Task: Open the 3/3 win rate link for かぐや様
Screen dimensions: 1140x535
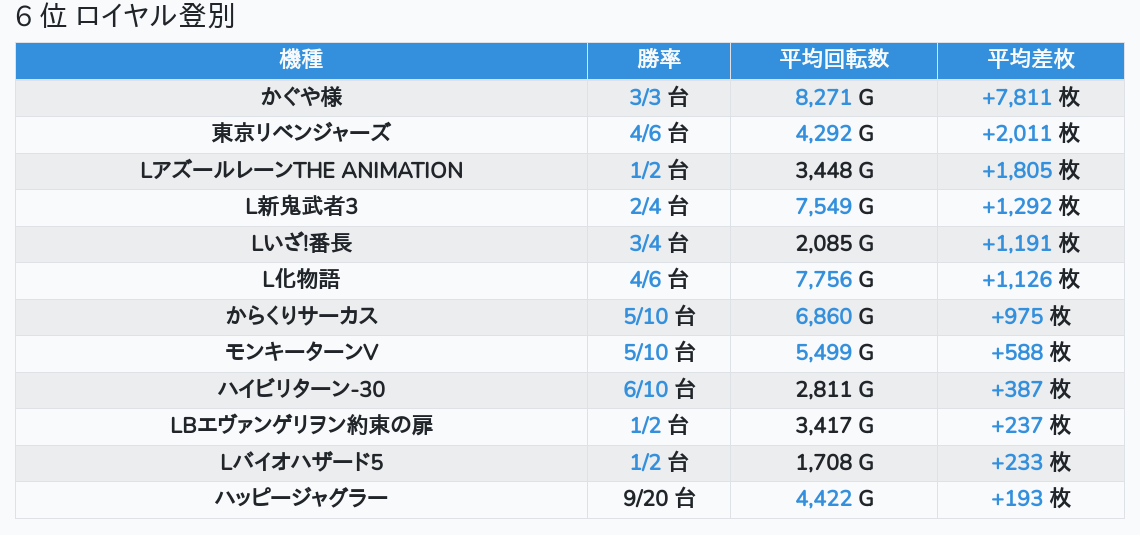Action: (x=646, y=98)
